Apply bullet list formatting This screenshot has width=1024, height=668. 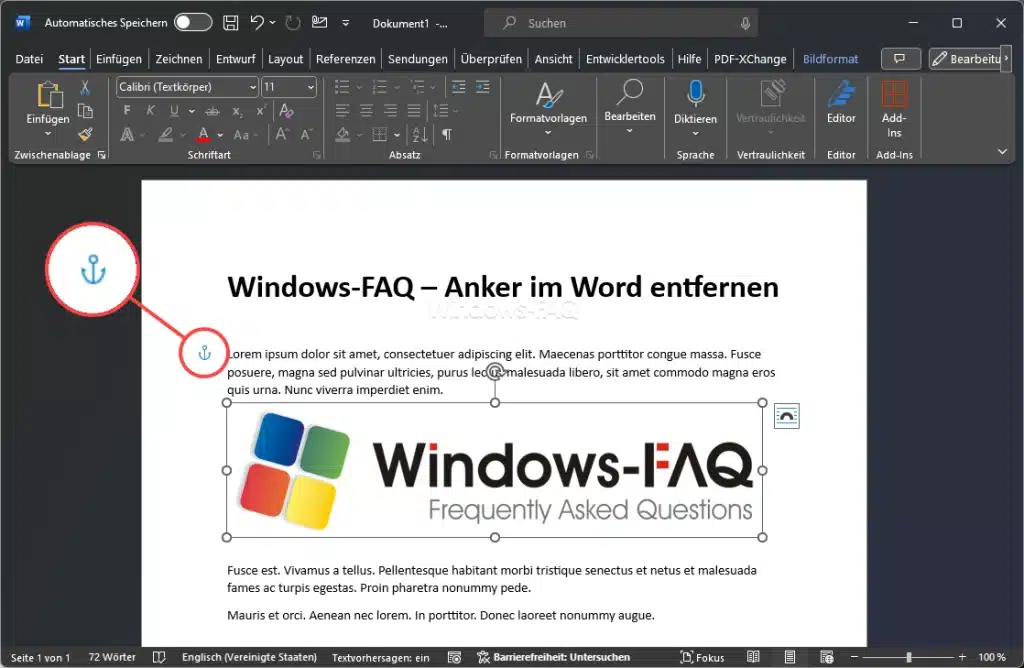pos(342,87)
